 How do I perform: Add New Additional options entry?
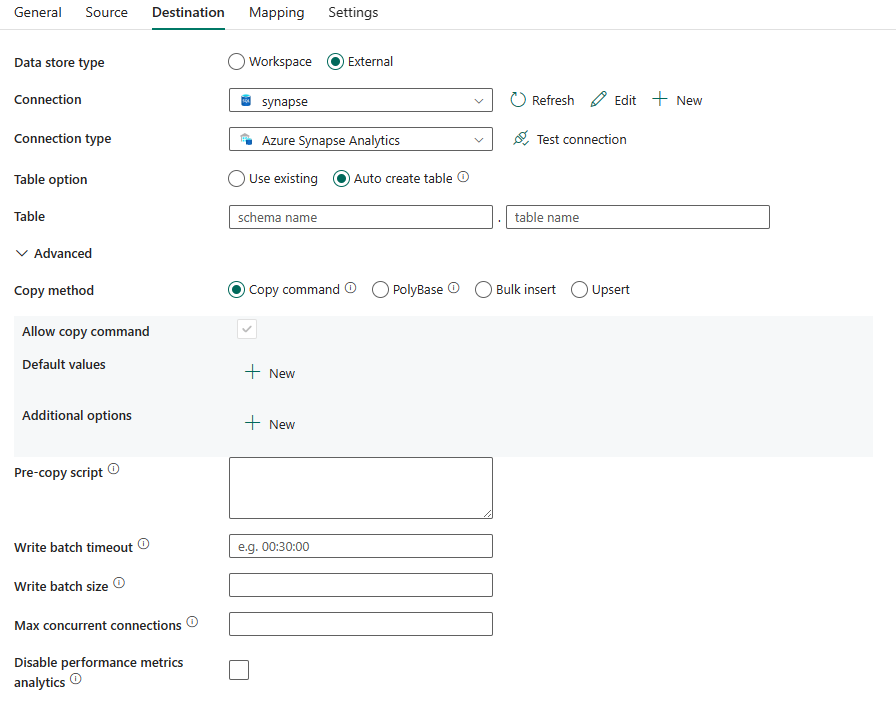point(270,424)
